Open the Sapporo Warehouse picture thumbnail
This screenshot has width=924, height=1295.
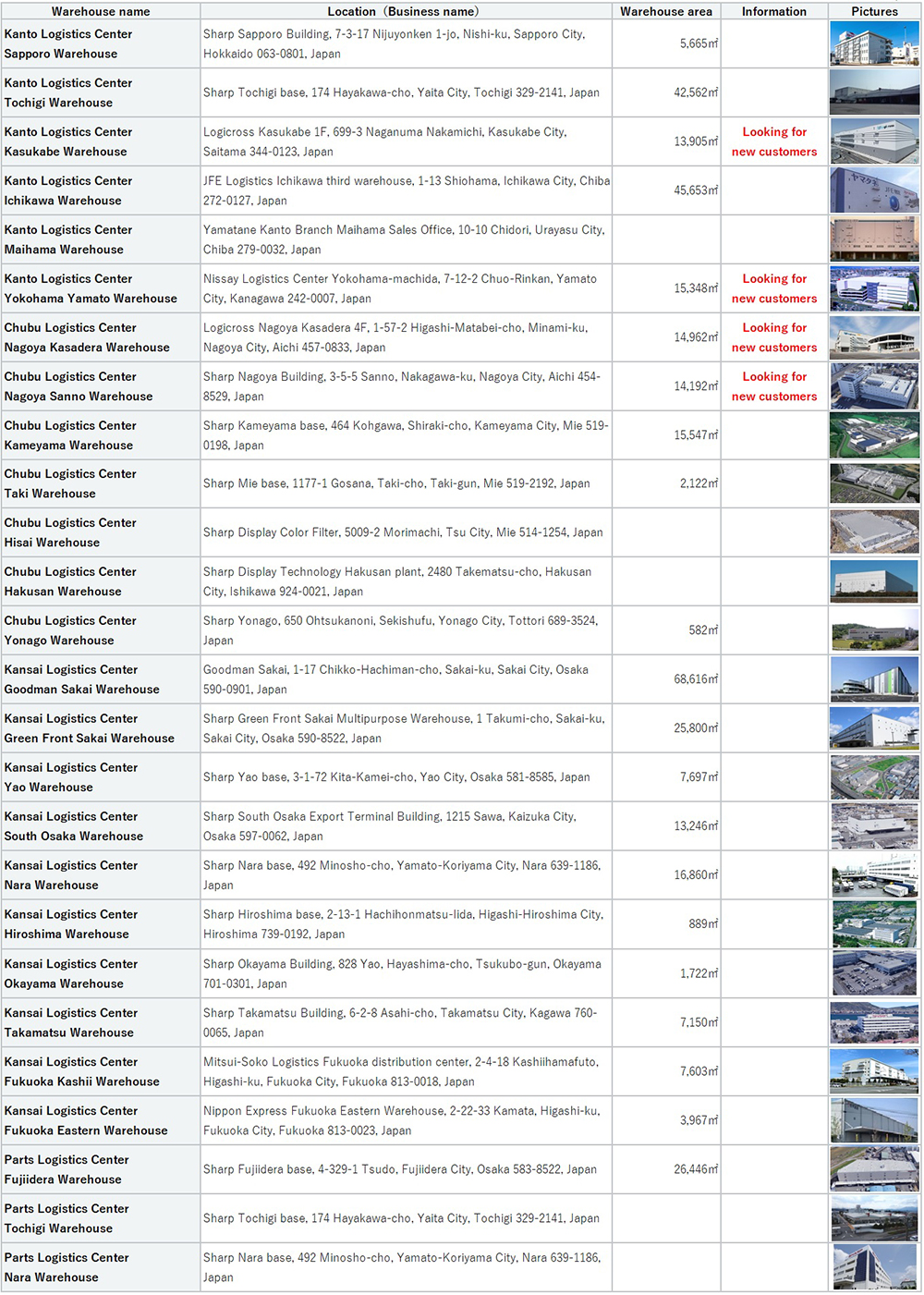pos(874,43)
